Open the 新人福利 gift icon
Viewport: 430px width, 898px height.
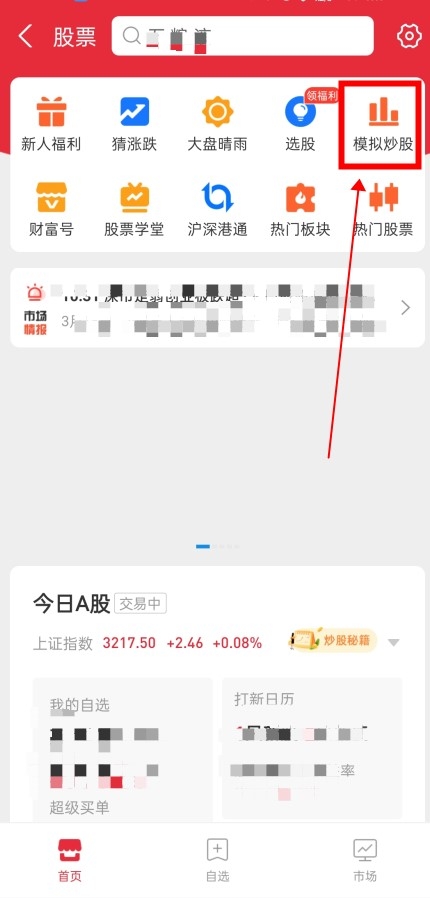[x=51, y=112]
